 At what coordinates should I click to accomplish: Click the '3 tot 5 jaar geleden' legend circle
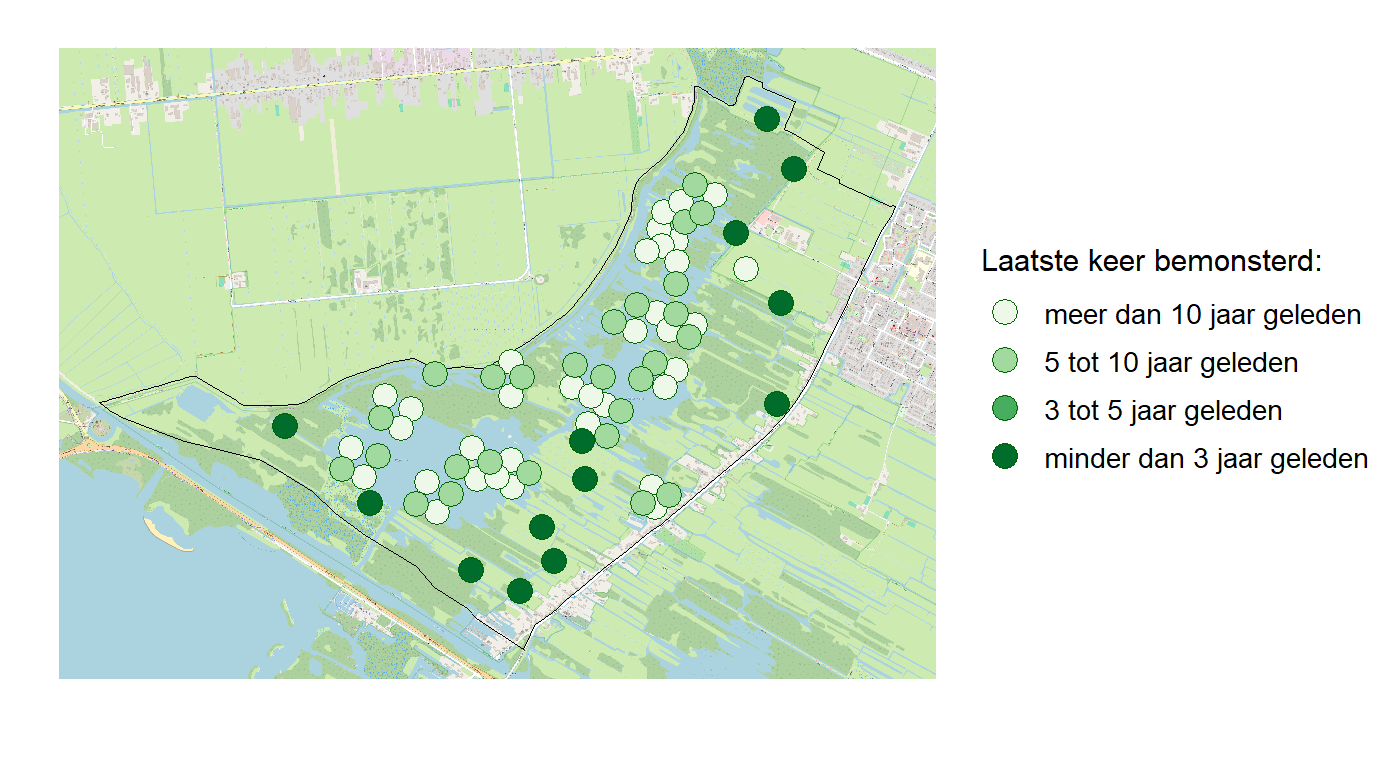[1005, 410]
